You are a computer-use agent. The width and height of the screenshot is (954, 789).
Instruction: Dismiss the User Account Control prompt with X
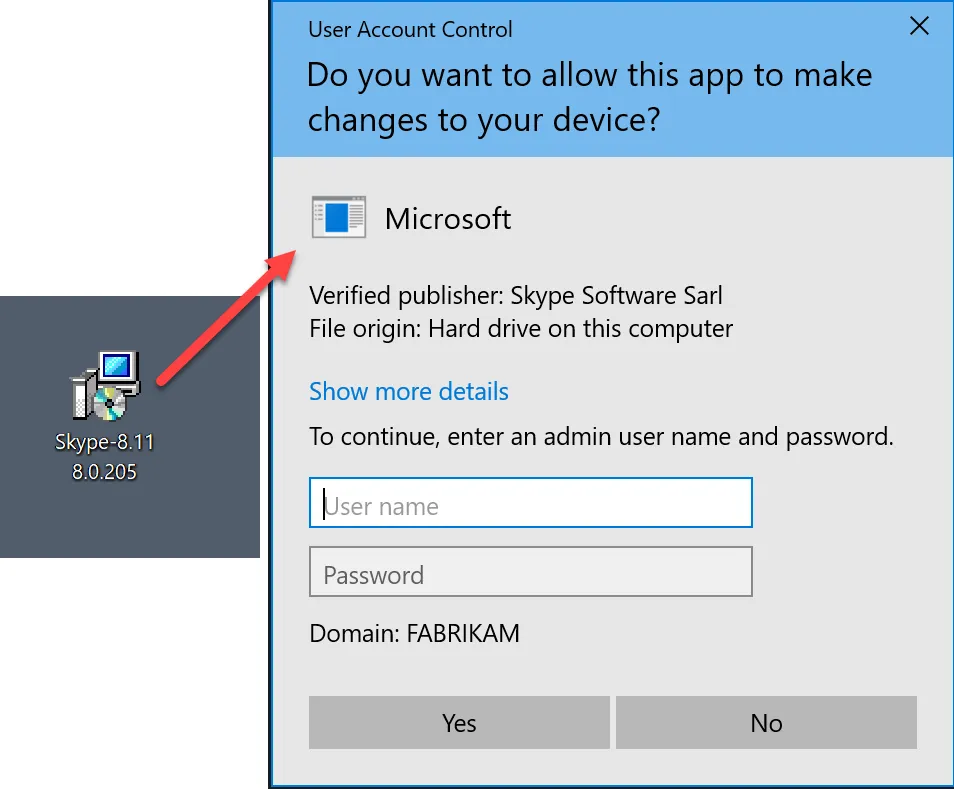919,26
